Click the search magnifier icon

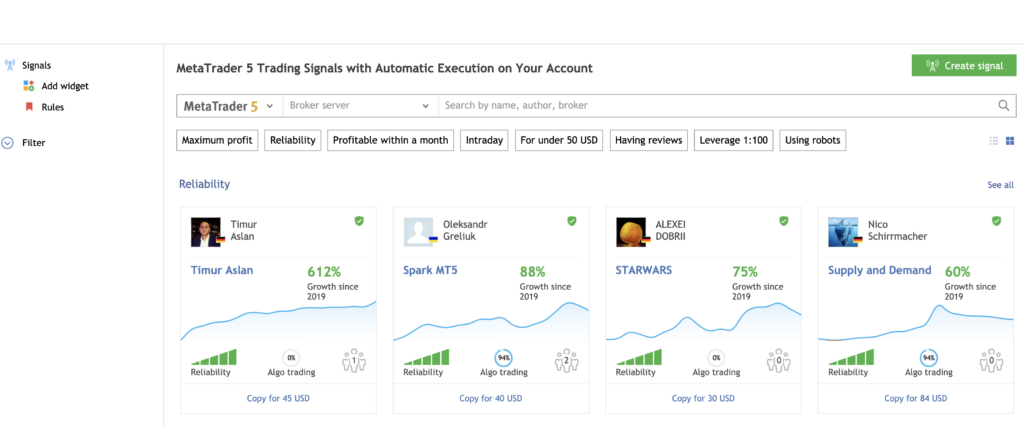click(x=1004, y=105)
